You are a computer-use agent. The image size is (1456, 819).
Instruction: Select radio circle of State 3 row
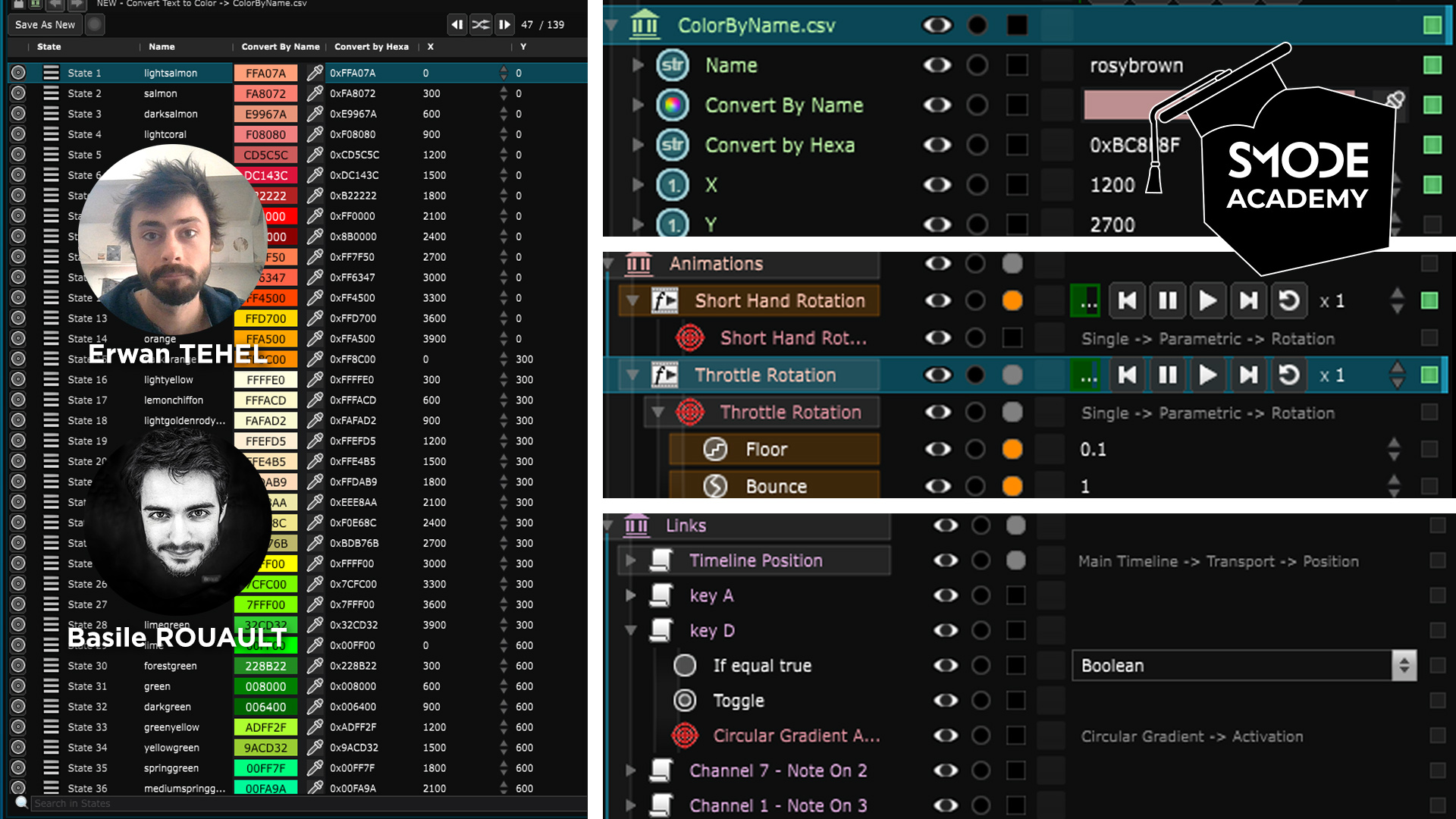18,114
